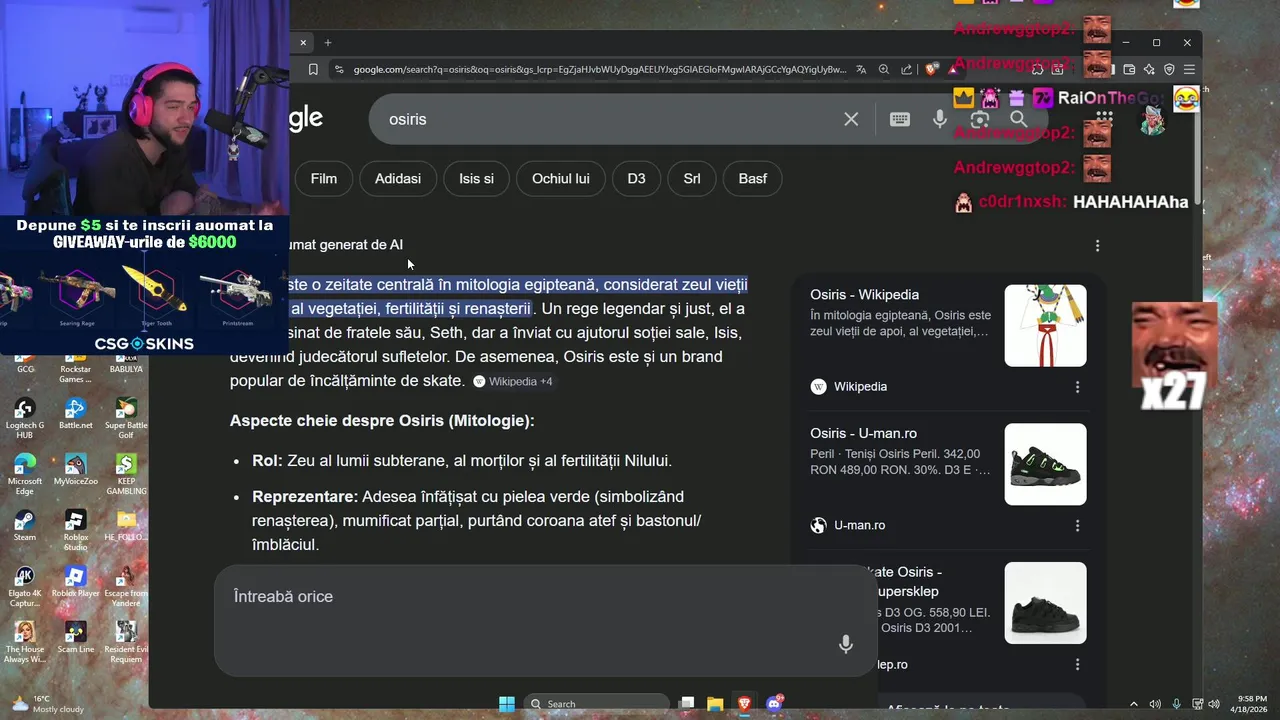Select the Microsoft Edge desktop shortcut

[25, 474]
